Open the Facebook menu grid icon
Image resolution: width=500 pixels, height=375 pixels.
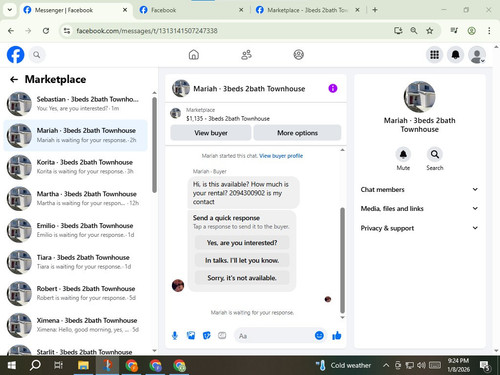tap(434, 55)
